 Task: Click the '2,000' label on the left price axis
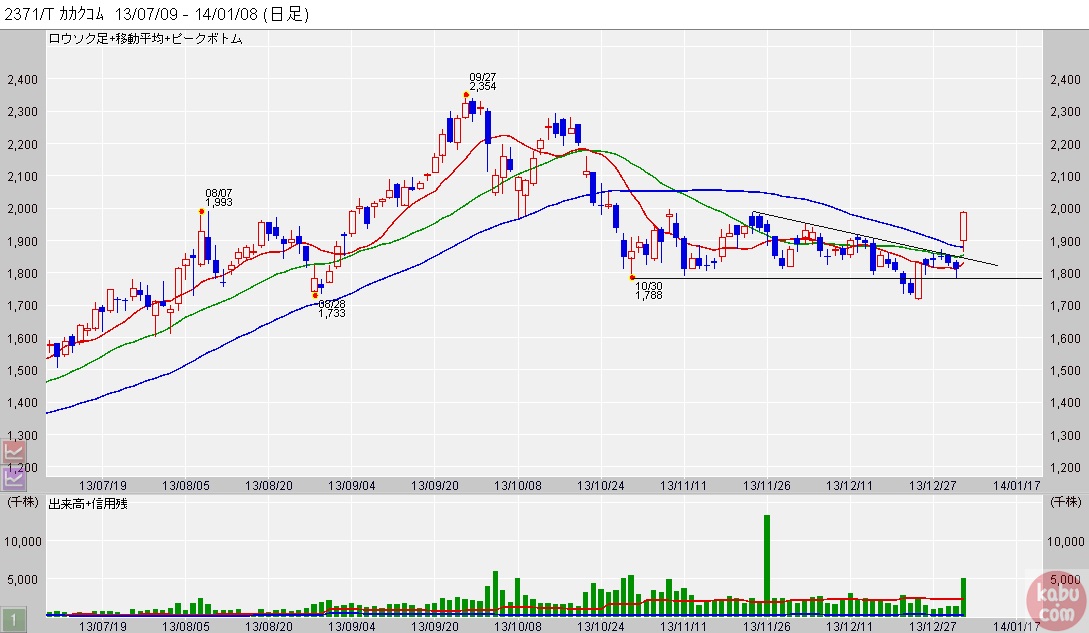pyautogui.click(x=22, y=208)
